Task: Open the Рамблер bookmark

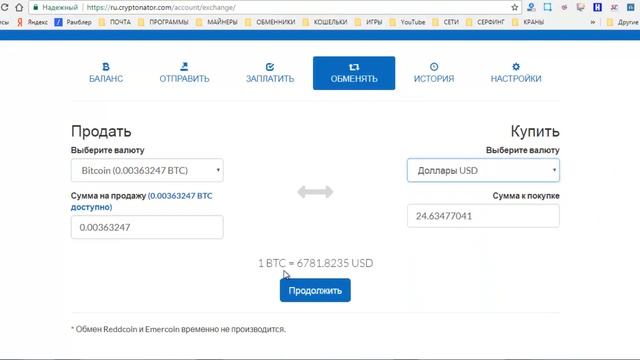Action: [73, 22]
